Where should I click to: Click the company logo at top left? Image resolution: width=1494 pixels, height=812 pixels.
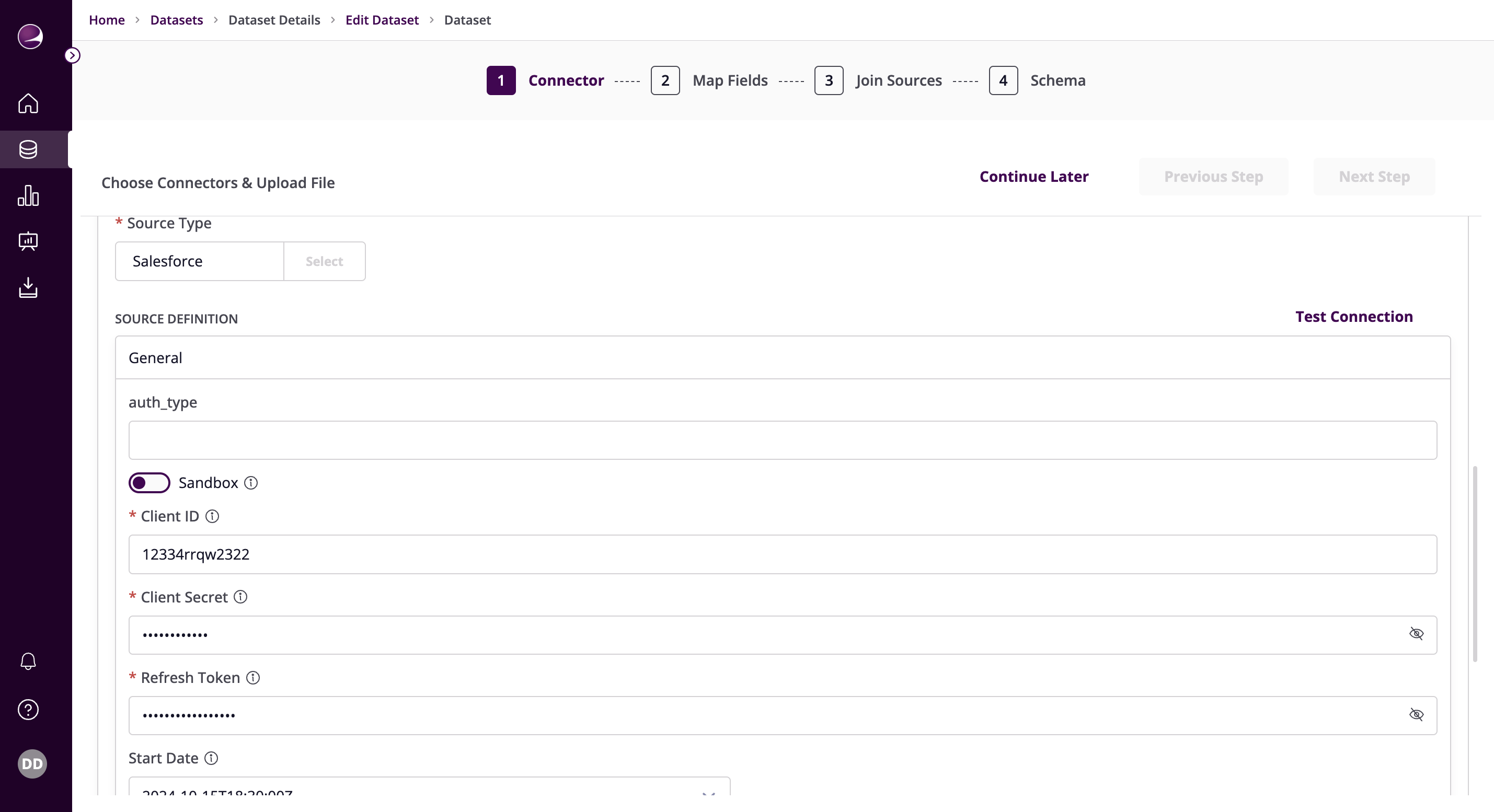pyautogui.click(x=29, y=37)
